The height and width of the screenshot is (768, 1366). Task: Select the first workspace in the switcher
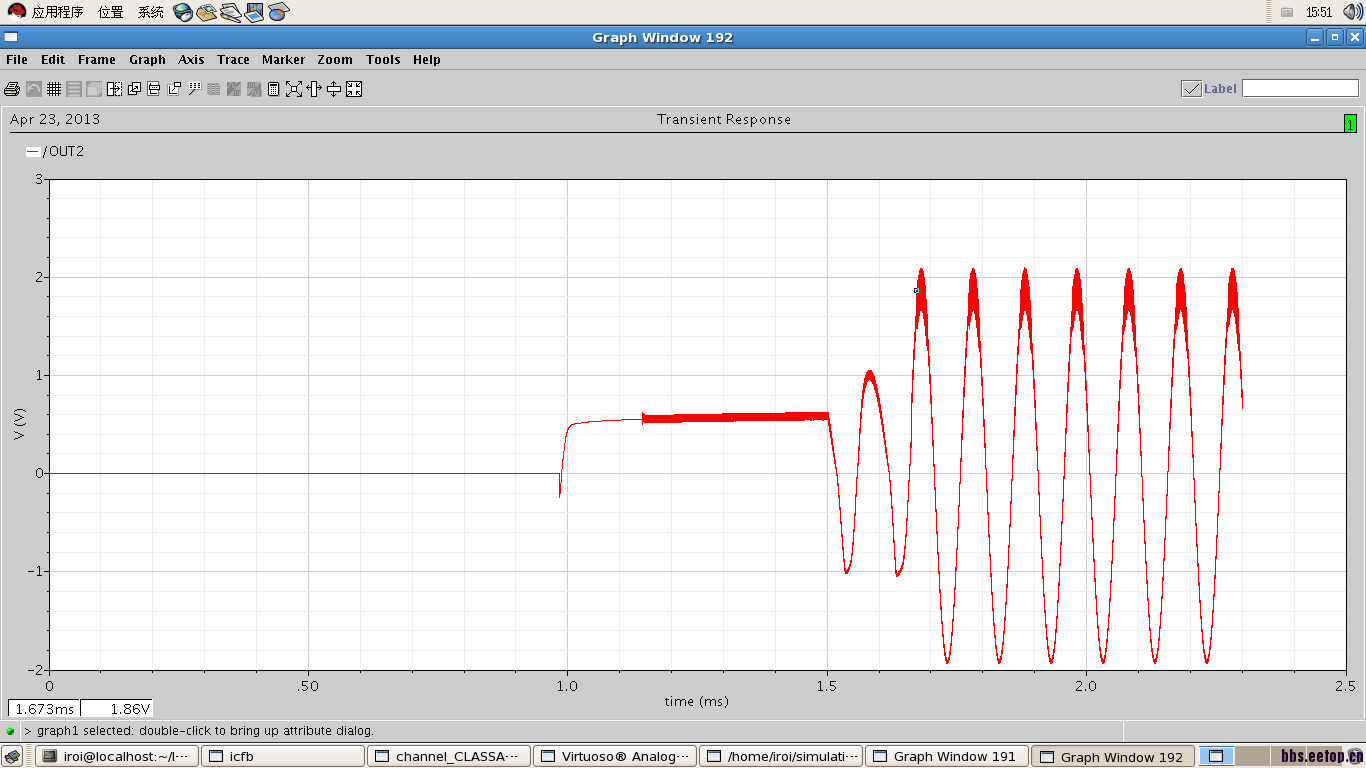1217,756
